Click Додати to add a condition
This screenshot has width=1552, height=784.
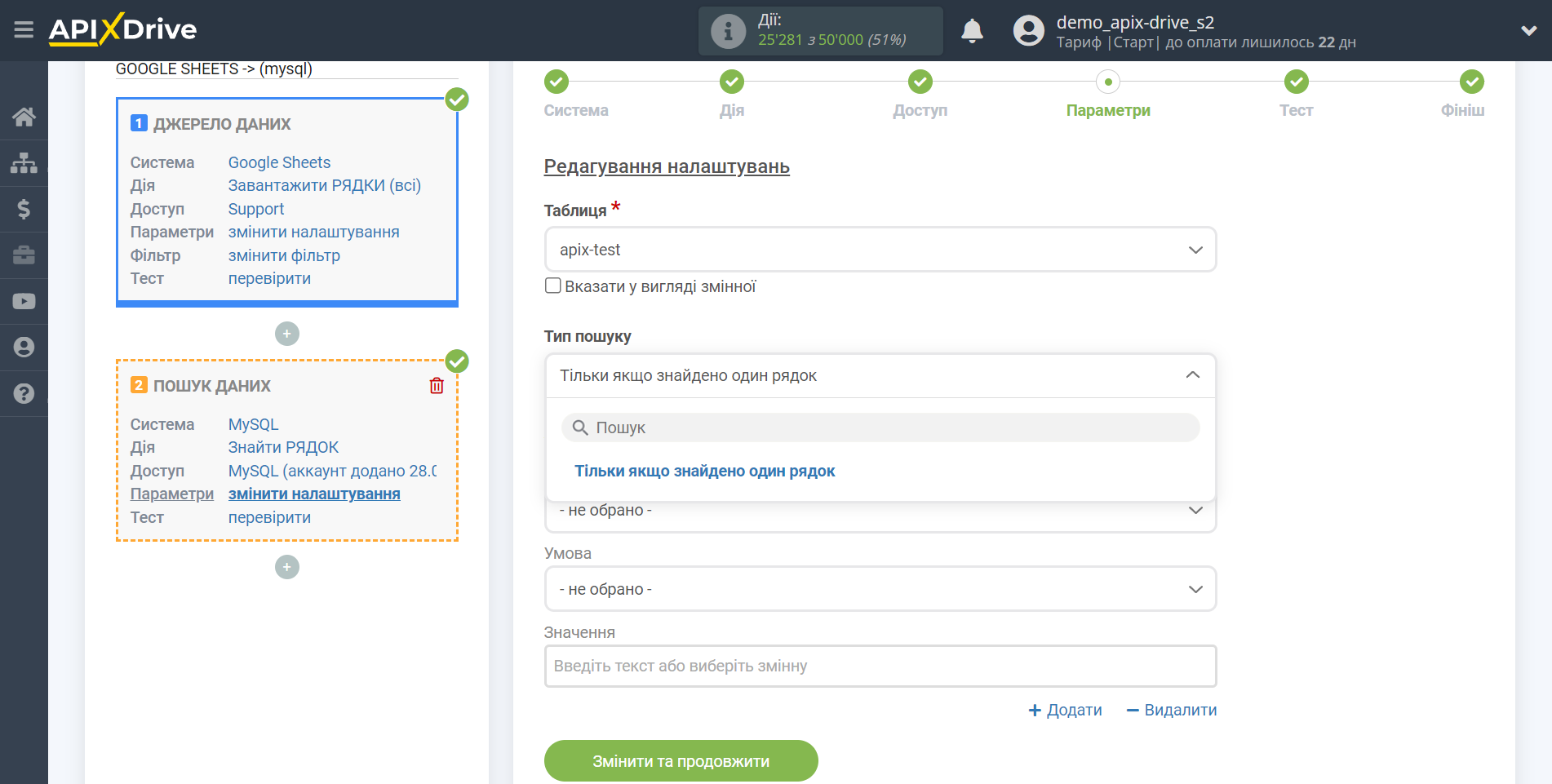pos(1065,711)
